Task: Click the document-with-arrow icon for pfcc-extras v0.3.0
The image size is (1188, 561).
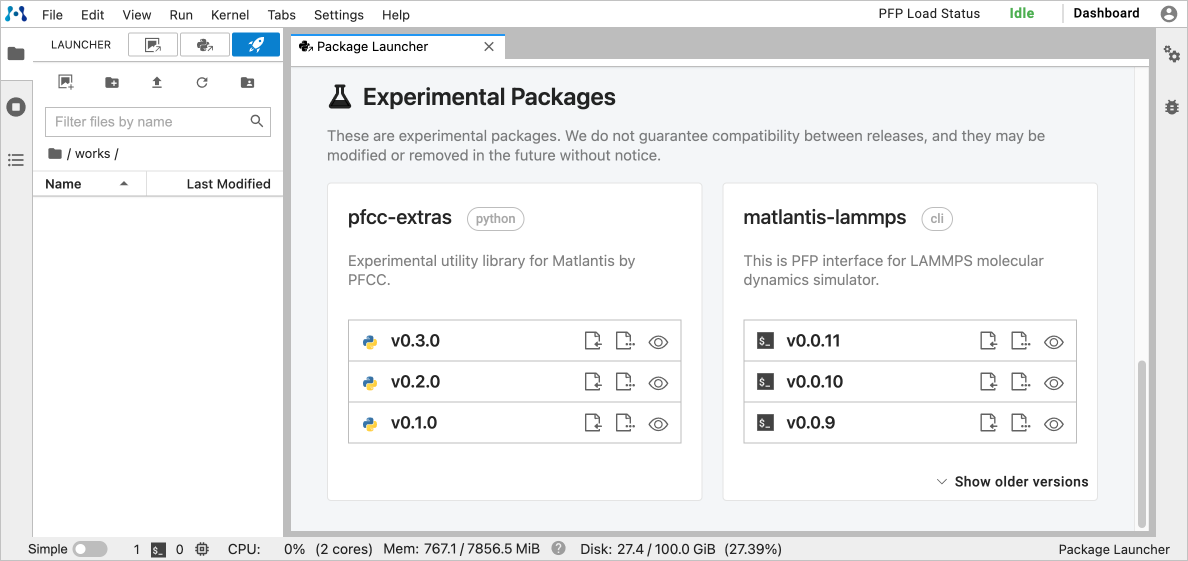Action: point(592,341)
